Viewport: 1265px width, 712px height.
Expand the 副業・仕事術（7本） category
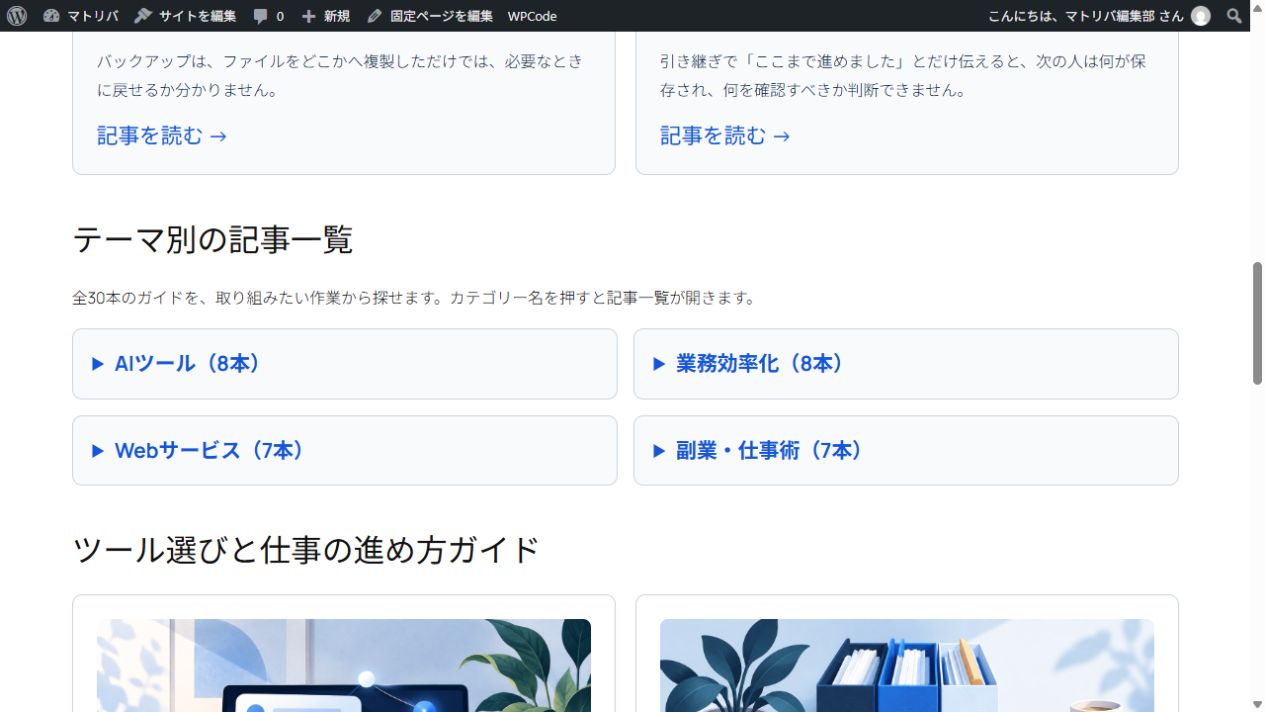pyautogui.click(x=906, y=451)
